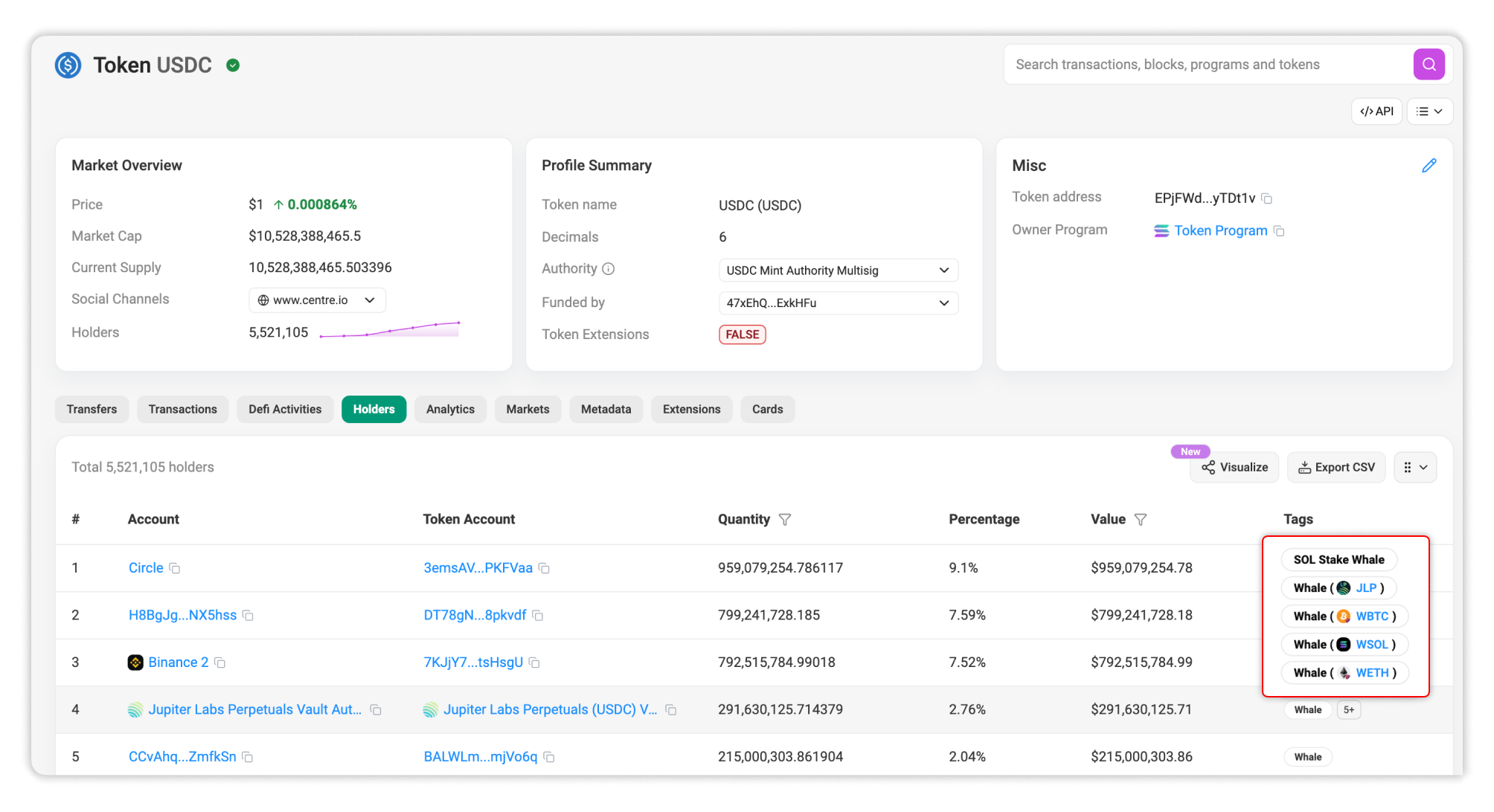
Task: Click the verified checkmark next to Token USDC
Action: click(233, 65)
